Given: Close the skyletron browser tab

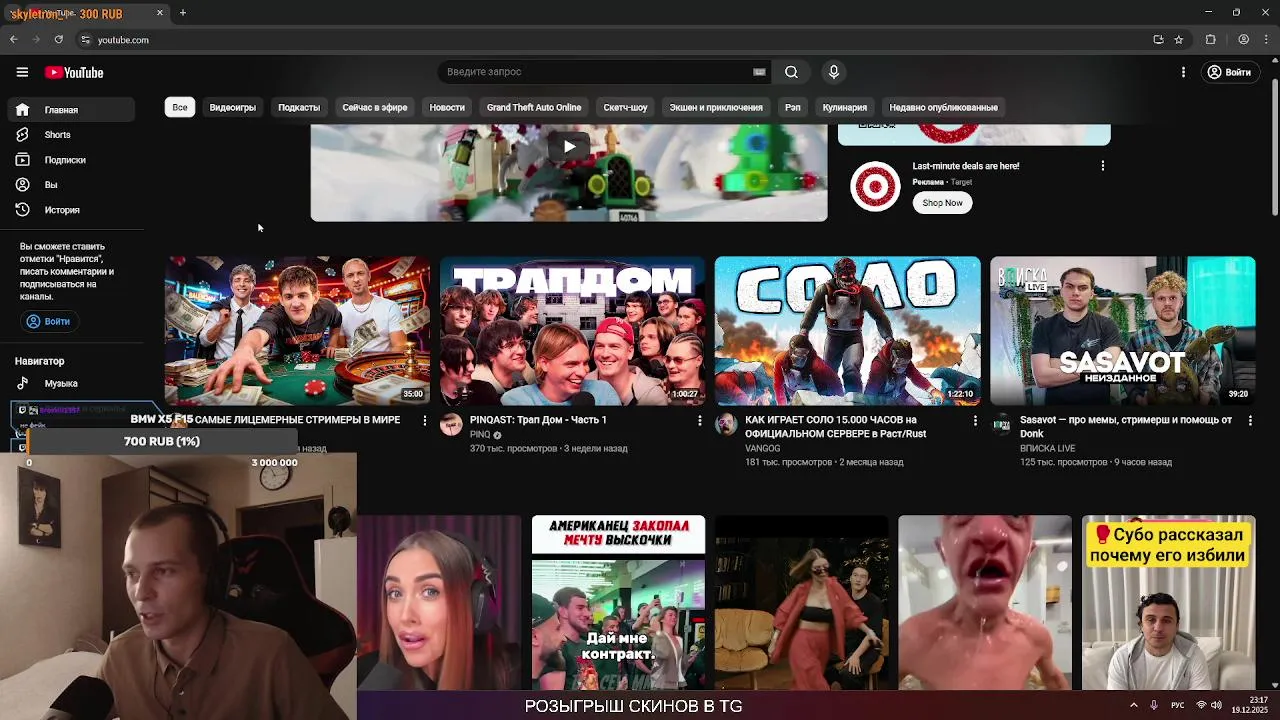Looking at the screenshot, I should point(160,13).
